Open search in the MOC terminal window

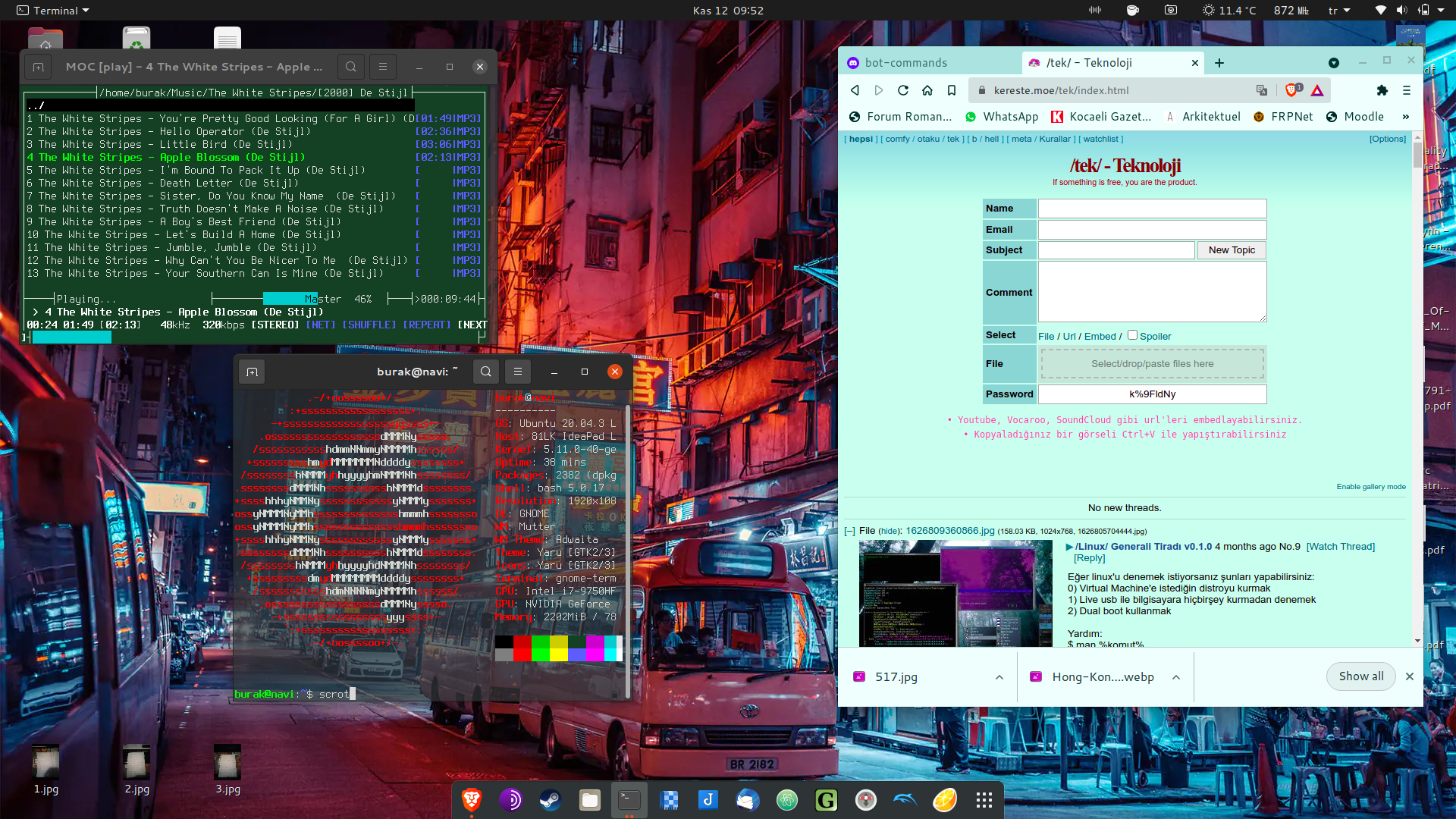(x=351, y=67)
